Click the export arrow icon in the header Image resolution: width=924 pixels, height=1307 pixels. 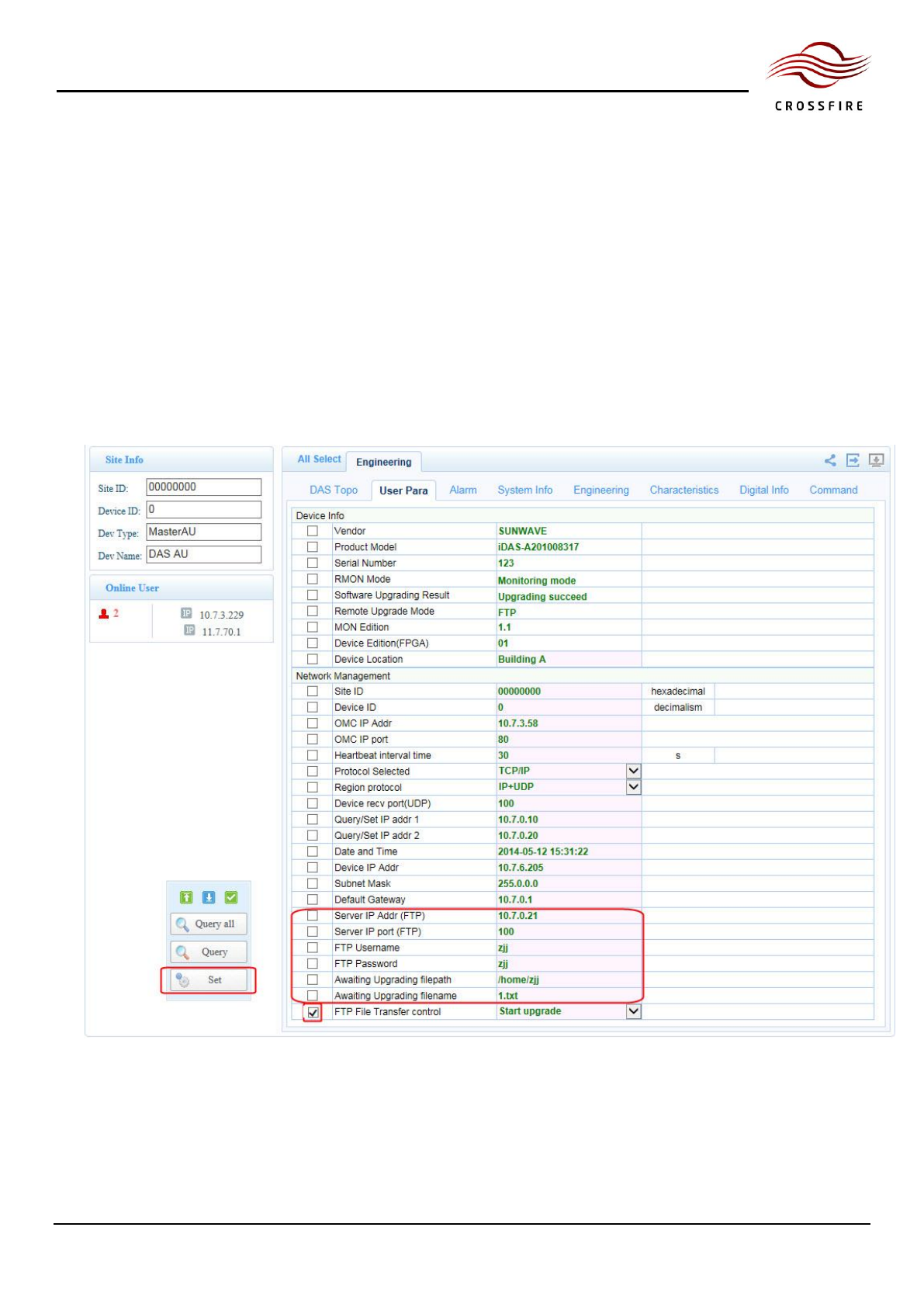point(853,460)
